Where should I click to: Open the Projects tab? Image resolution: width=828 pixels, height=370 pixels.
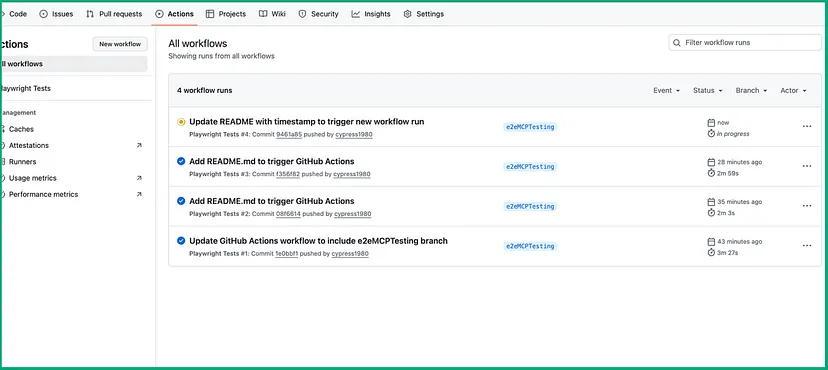(225, 14)
